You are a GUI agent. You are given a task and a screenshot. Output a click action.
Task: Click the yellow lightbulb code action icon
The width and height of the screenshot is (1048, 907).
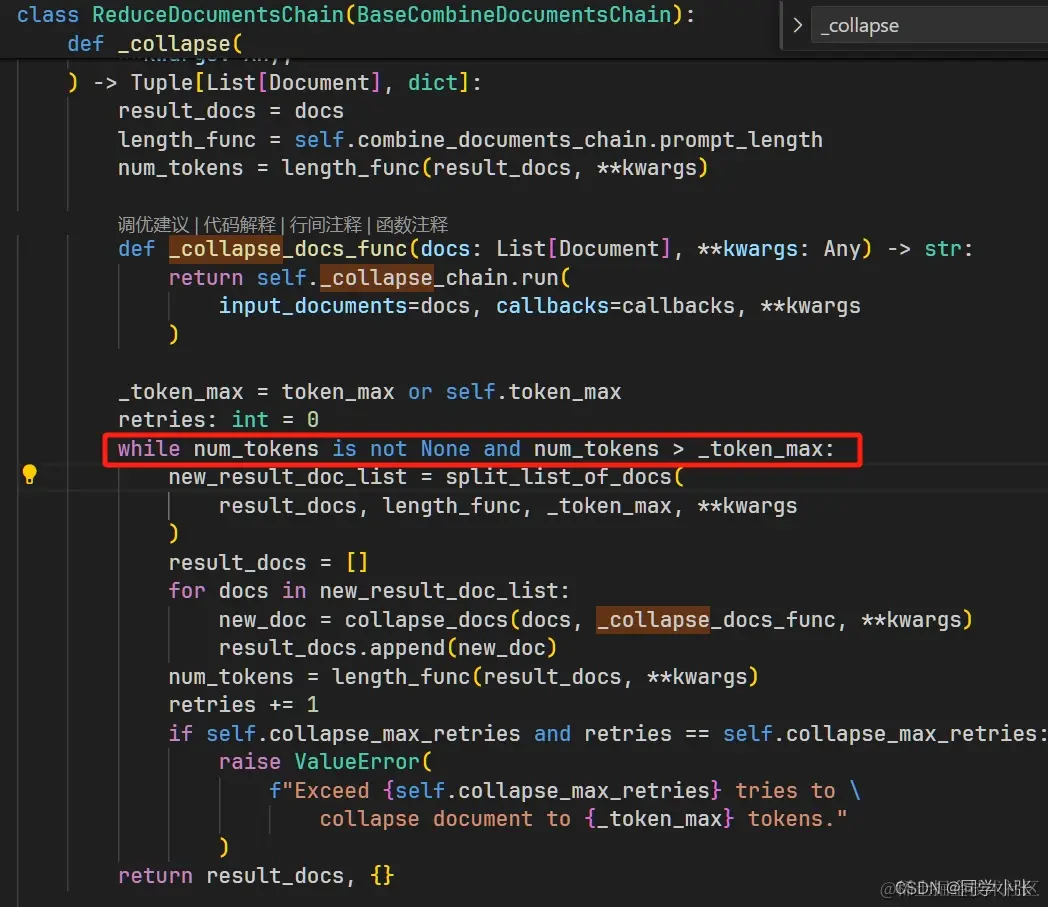[x=29, y=474]
